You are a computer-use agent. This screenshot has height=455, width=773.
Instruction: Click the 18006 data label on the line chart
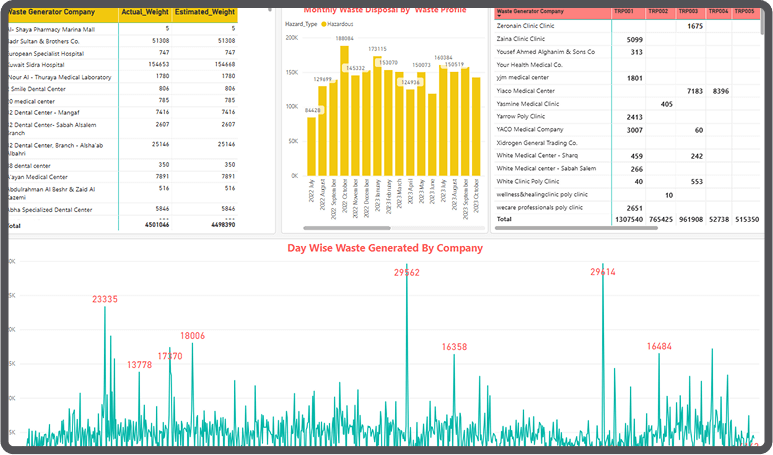pyautogui.click(x=192, y=336)
